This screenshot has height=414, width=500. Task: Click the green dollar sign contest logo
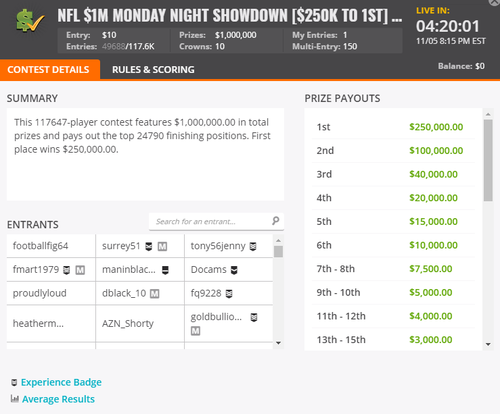pyautogui.click(x=30, y=21)
